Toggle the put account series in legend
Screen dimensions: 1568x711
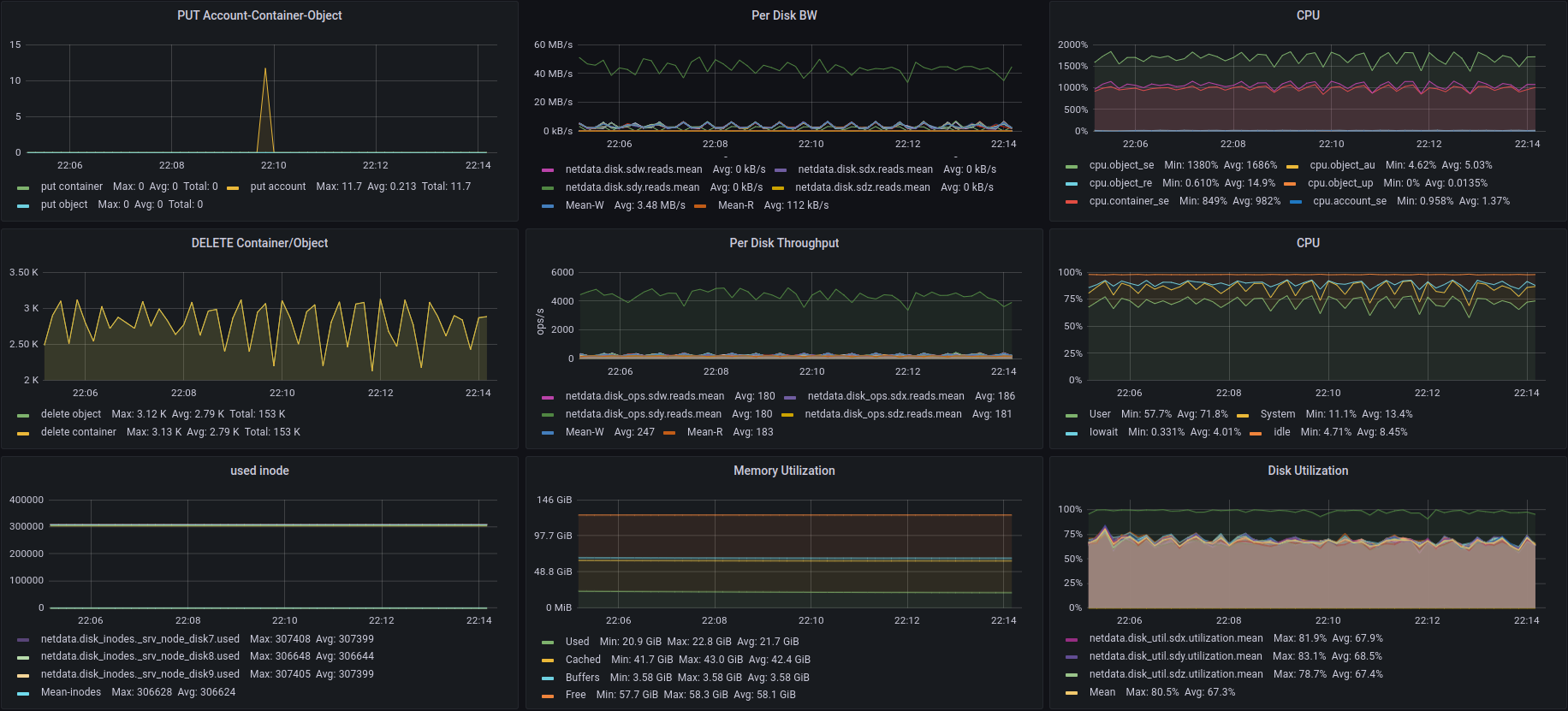pos(277,187)
